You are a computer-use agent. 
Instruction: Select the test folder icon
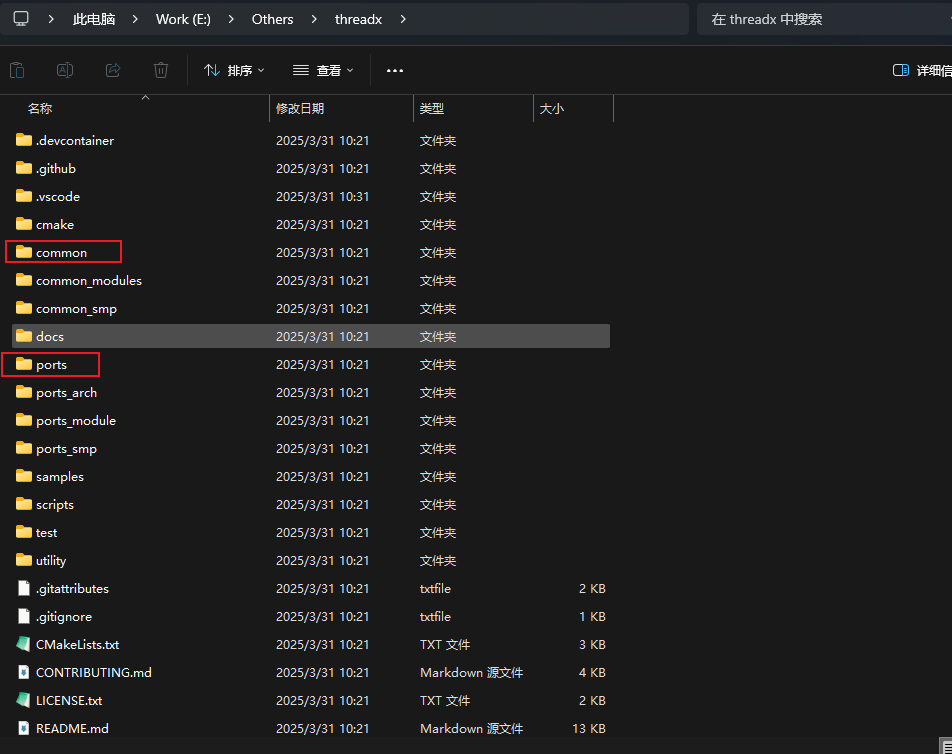click(24, 532)
